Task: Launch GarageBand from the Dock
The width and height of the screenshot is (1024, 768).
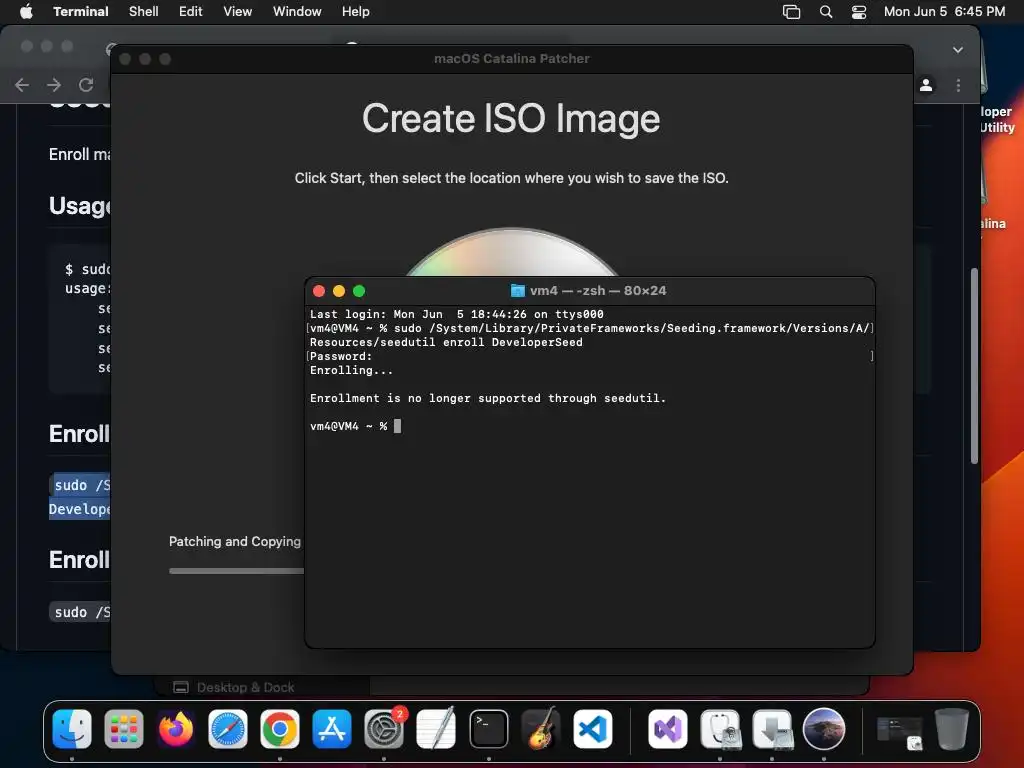Action: click(541, 729)
